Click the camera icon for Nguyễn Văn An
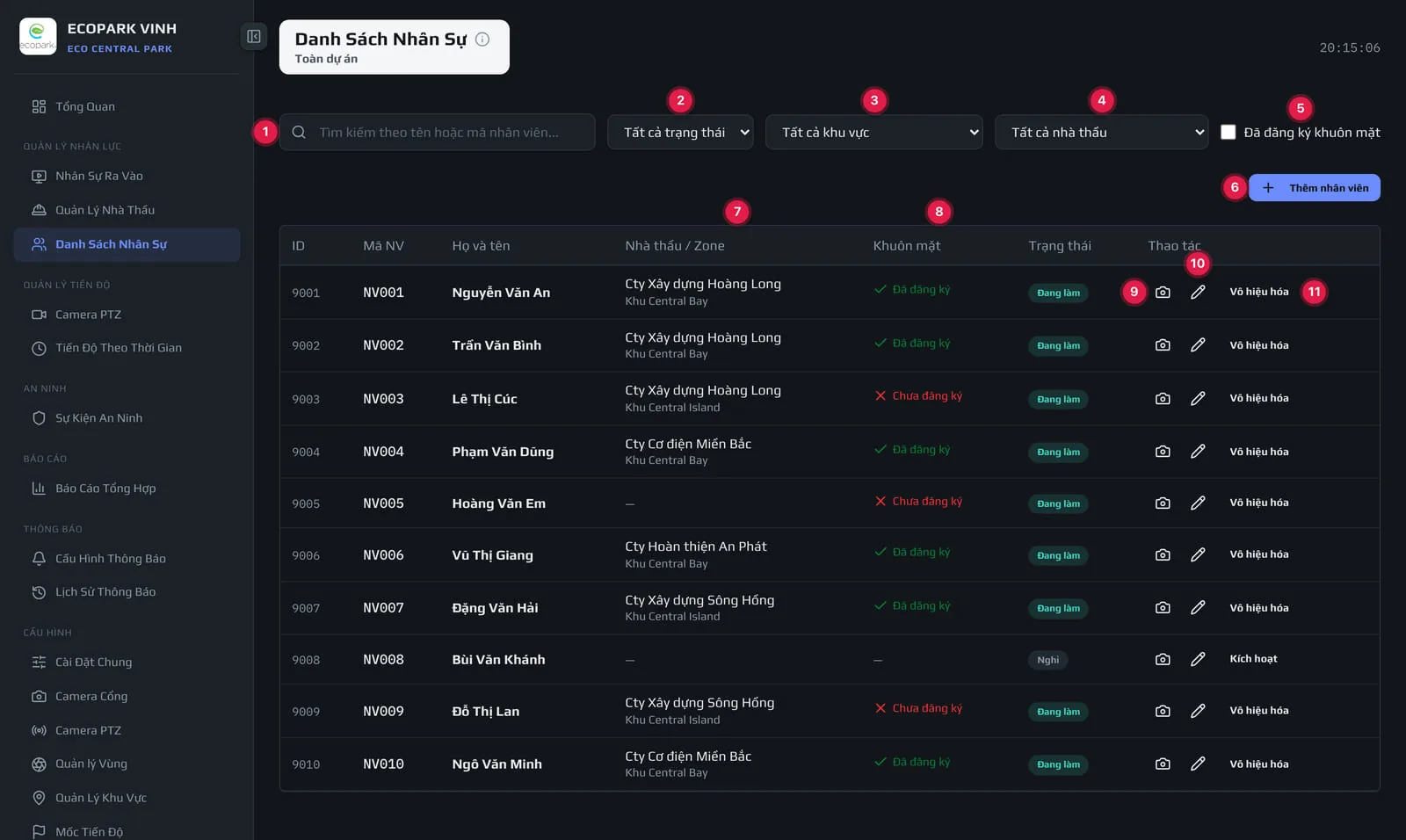1406x840 pixels. [1163, 292]
